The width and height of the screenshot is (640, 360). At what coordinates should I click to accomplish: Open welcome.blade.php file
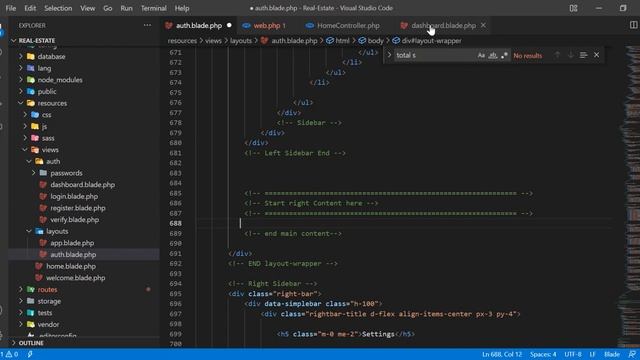click(76, 278)
